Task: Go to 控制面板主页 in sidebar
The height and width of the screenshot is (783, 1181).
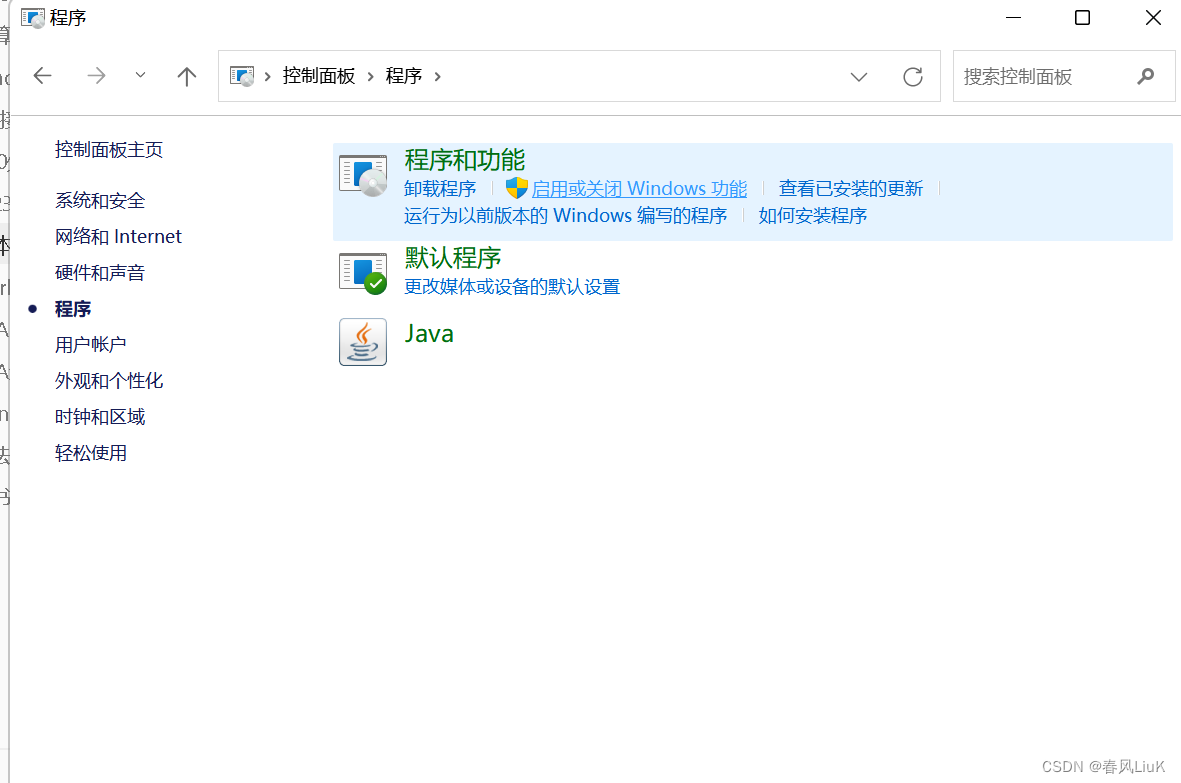Action: (x=109, y=150)
